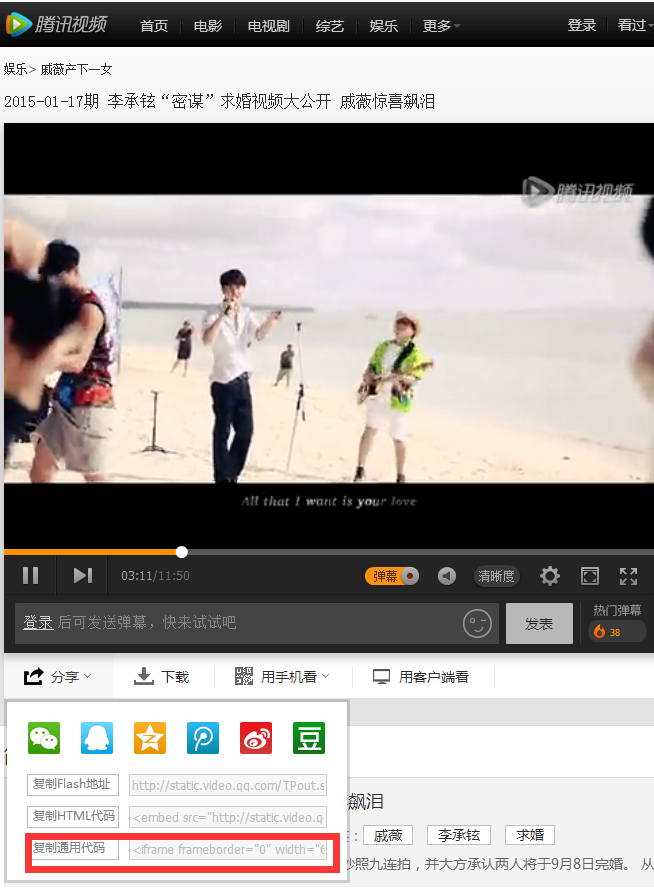Skip to the next video

click(x=82, y=575)
